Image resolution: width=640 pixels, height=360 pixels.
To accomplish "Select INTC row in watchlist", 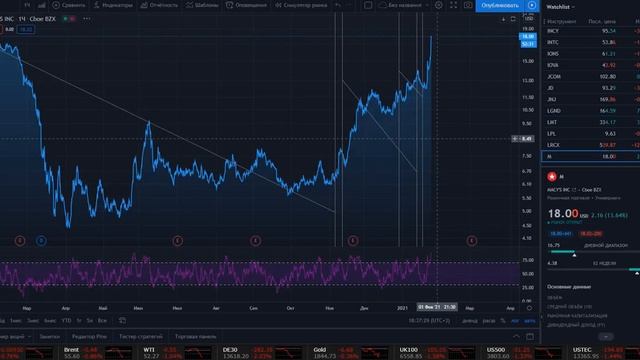I will pyautogui.click(x=591, y=42).
